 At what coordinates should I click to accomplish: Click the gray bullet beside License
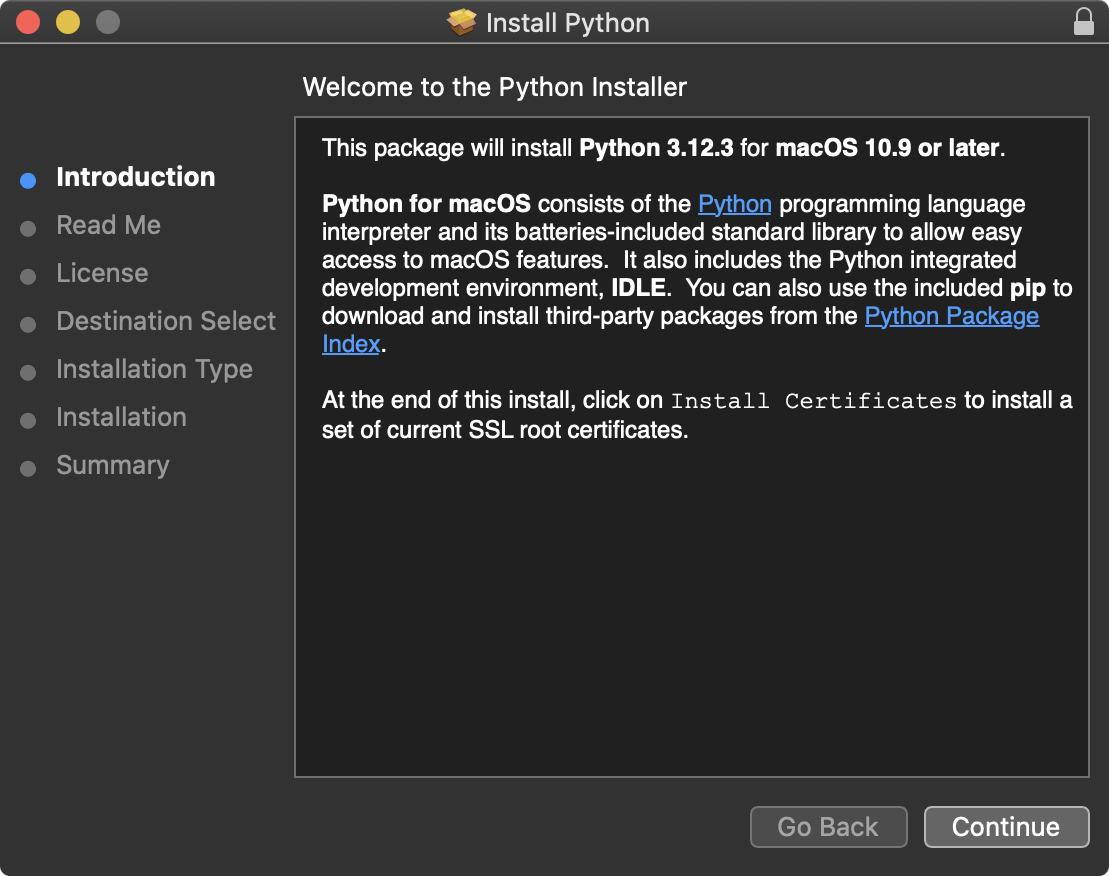(x=28, y=276)
